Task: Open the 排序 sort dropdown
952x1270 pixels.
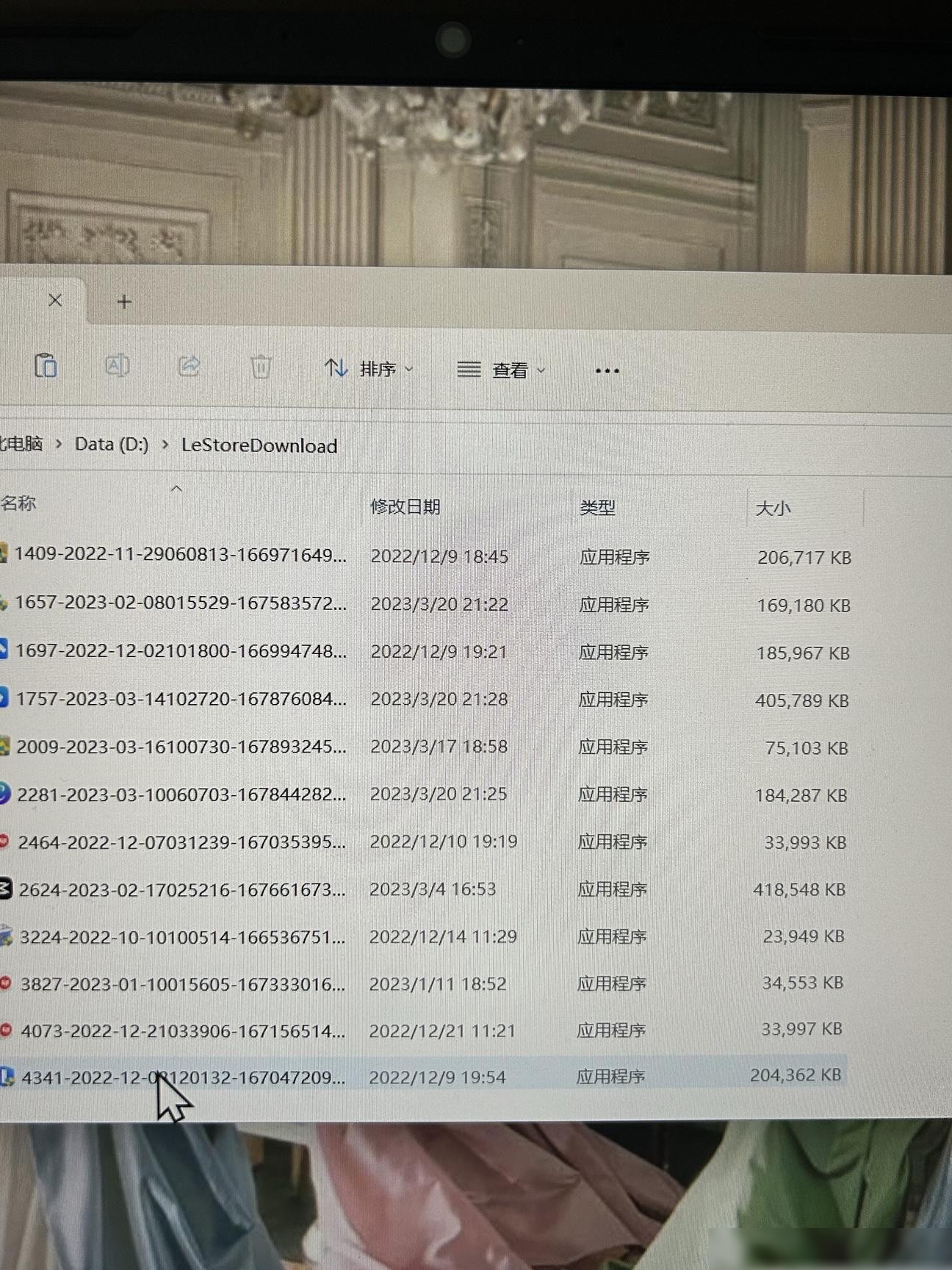Action: [369, 368]
